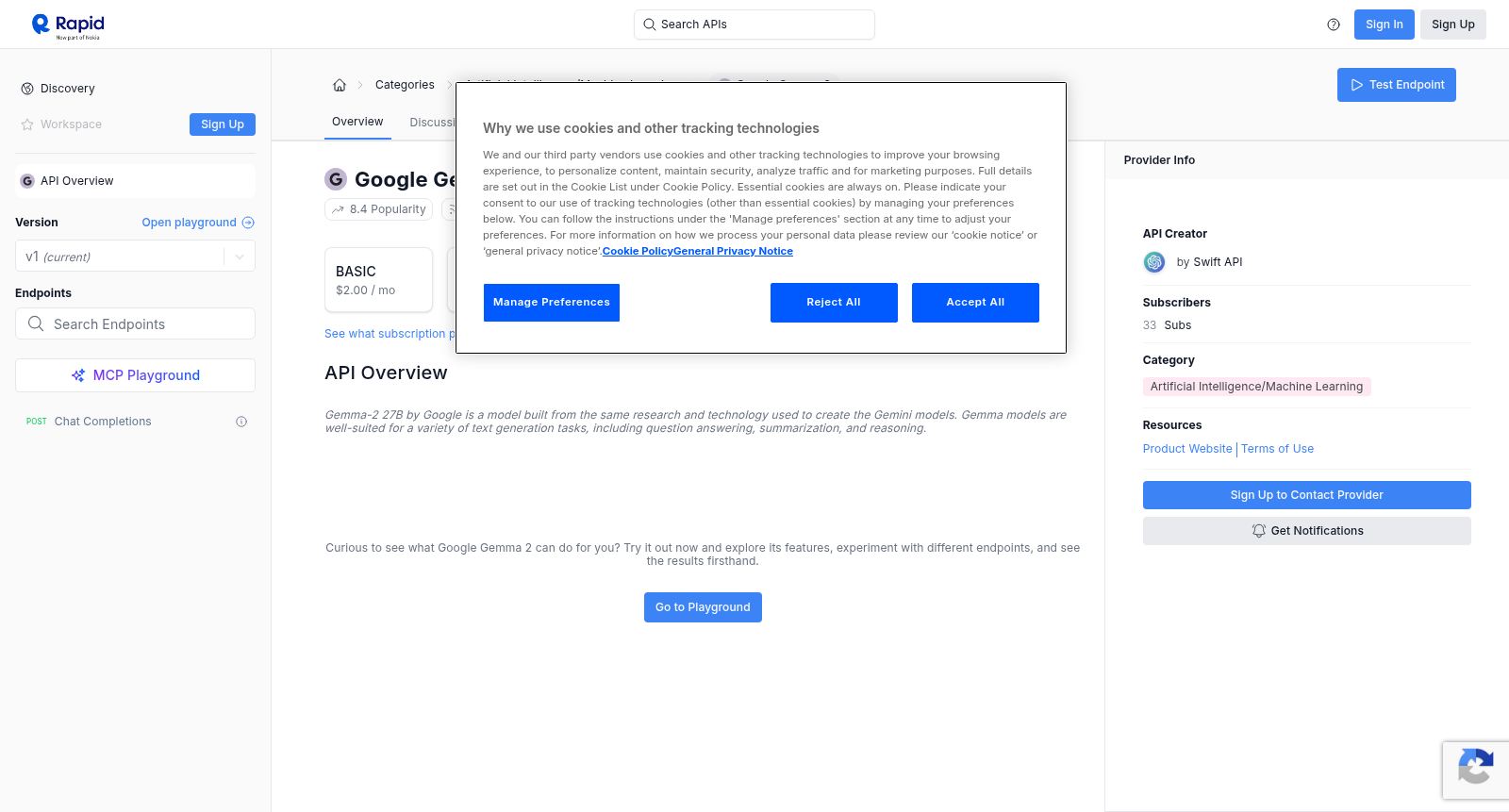
Task: Click the info icon beside Chat Completions
Action: 241,422
